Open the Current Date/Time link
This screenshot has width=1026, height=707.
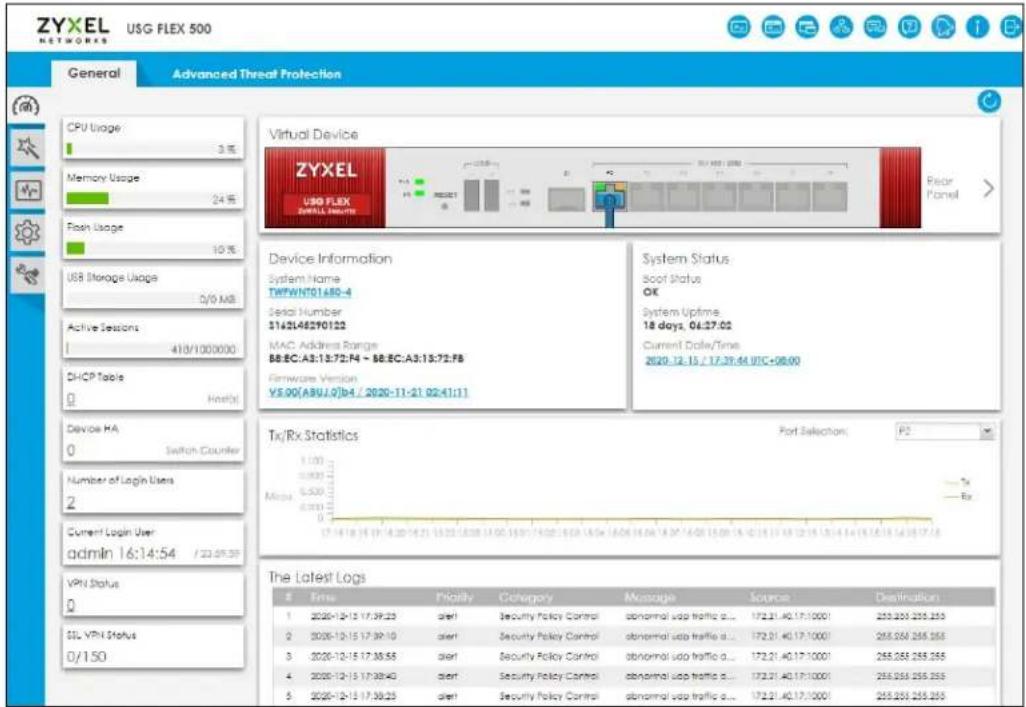[722, 360]
